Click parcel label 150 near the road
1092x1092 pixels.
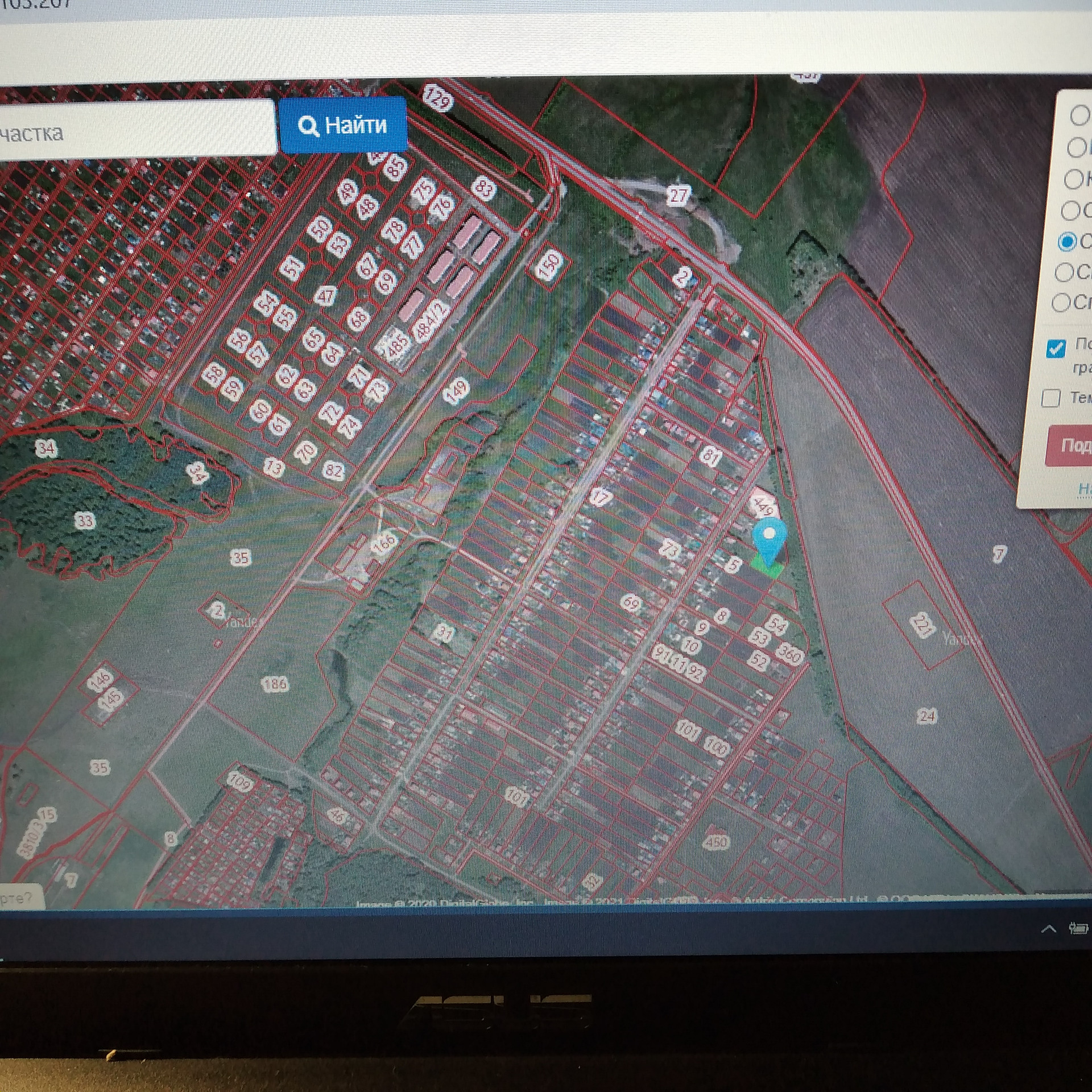coord(549,265)
